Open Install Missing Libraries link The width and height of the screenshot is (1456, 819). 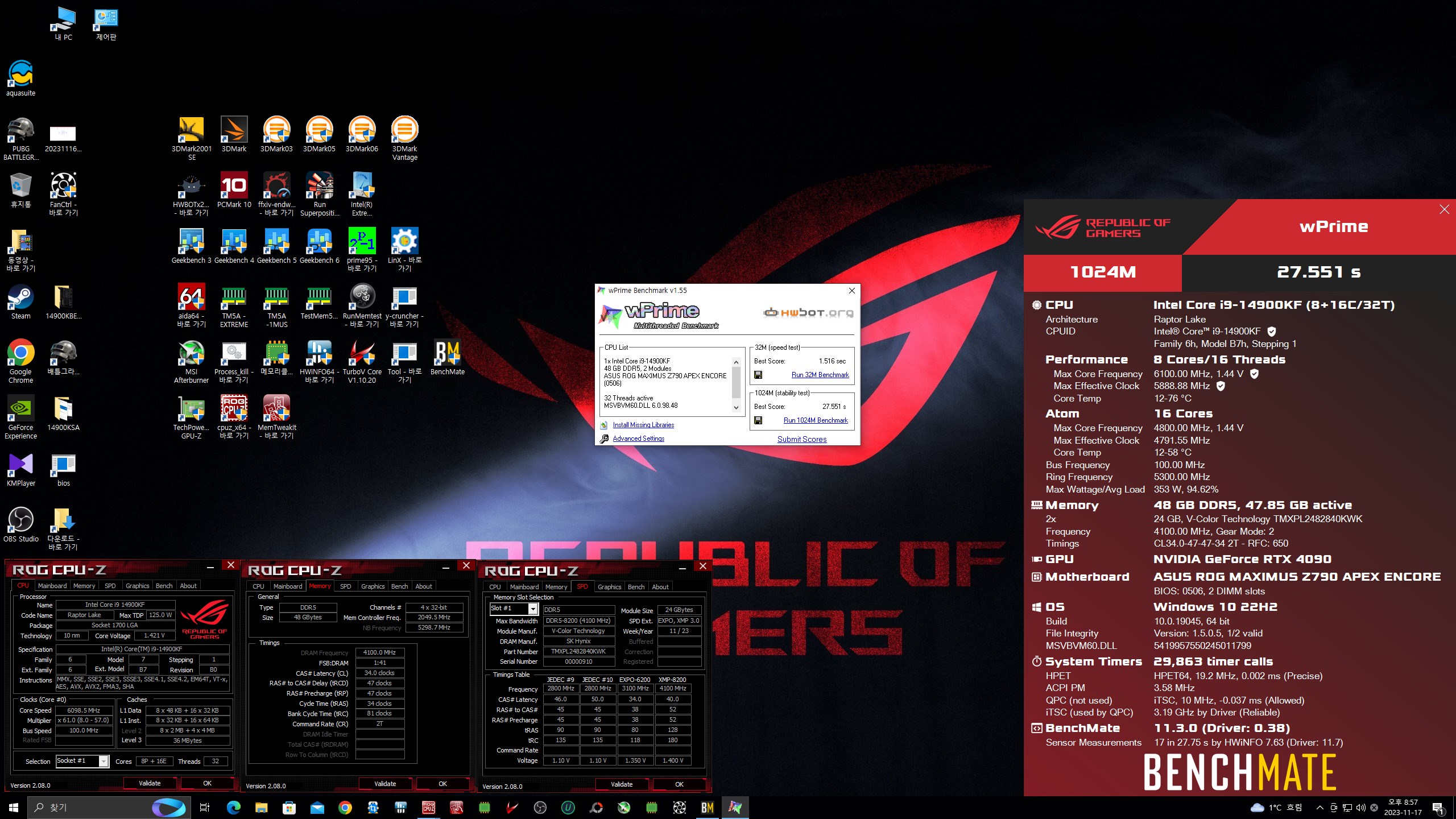pyautogui.click(x=643, y=425)
